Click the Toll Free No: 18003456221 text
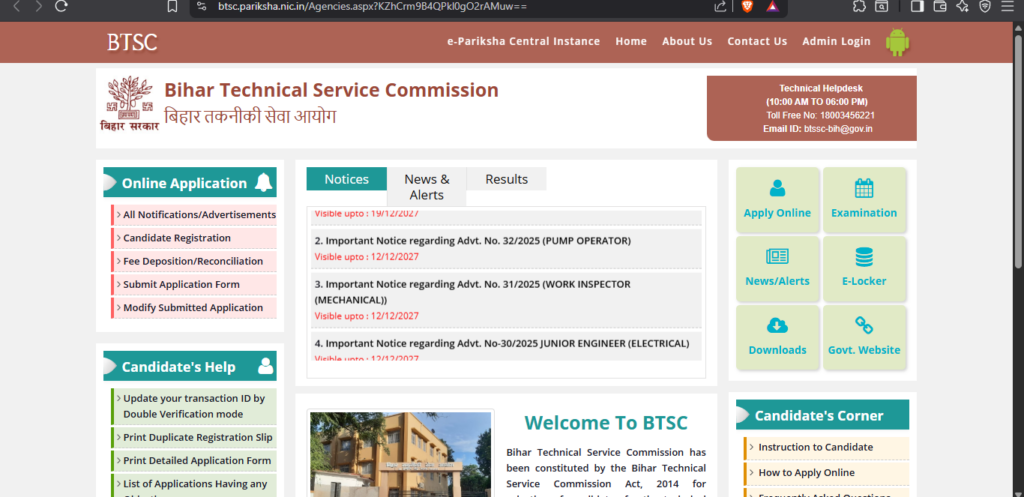This screenshot has height=497, width=1024. [820, 116]
